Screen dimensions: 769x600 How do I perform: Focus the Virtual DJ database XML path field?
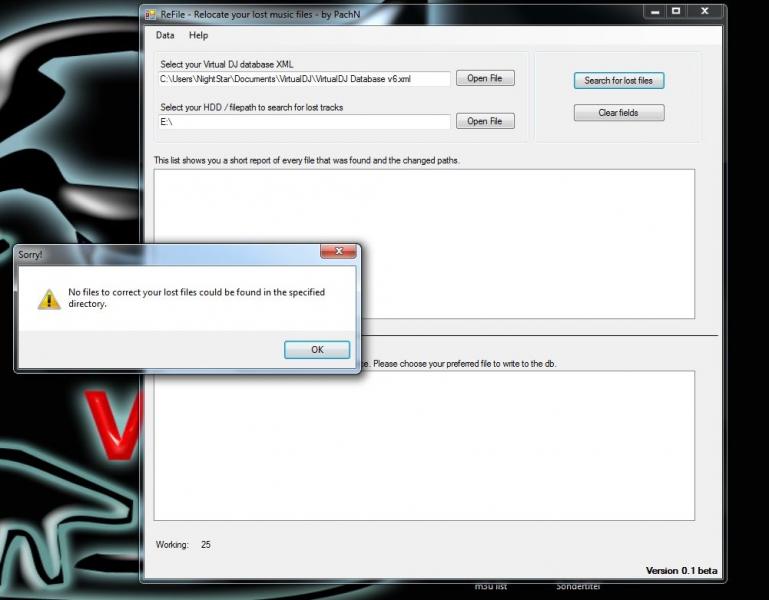[304, 79]
